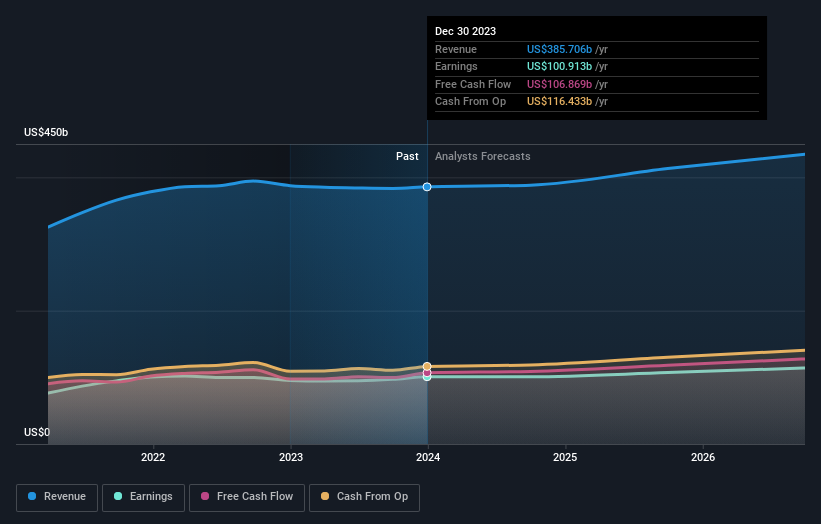Click the 2024 x-axis label
This screenshot has height=524, width=821.
click(428, 457)
